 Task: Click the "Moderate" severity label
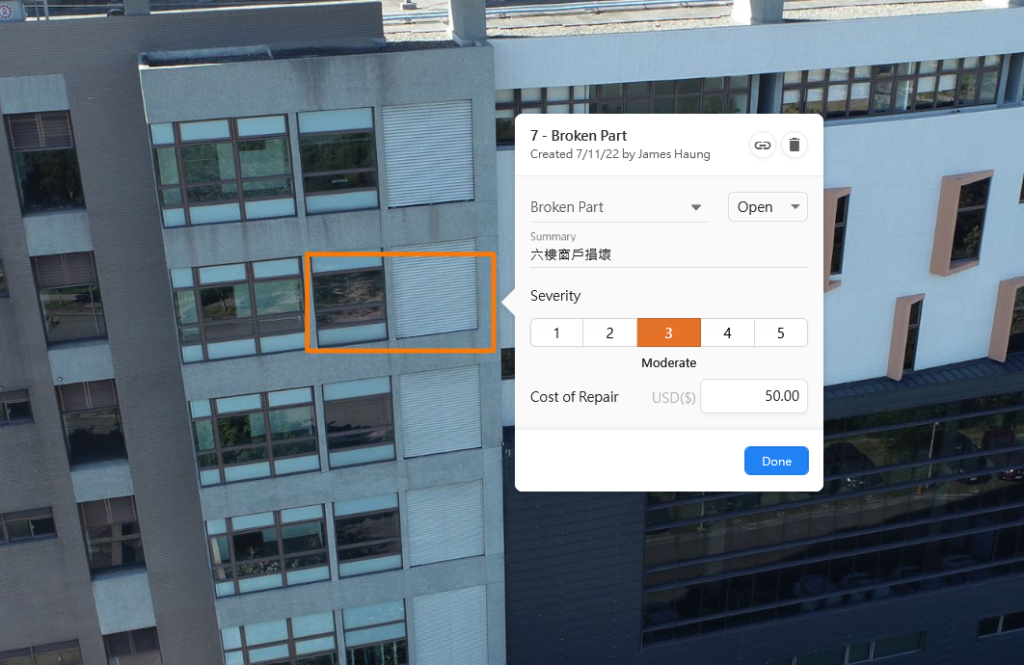point(669,363)
